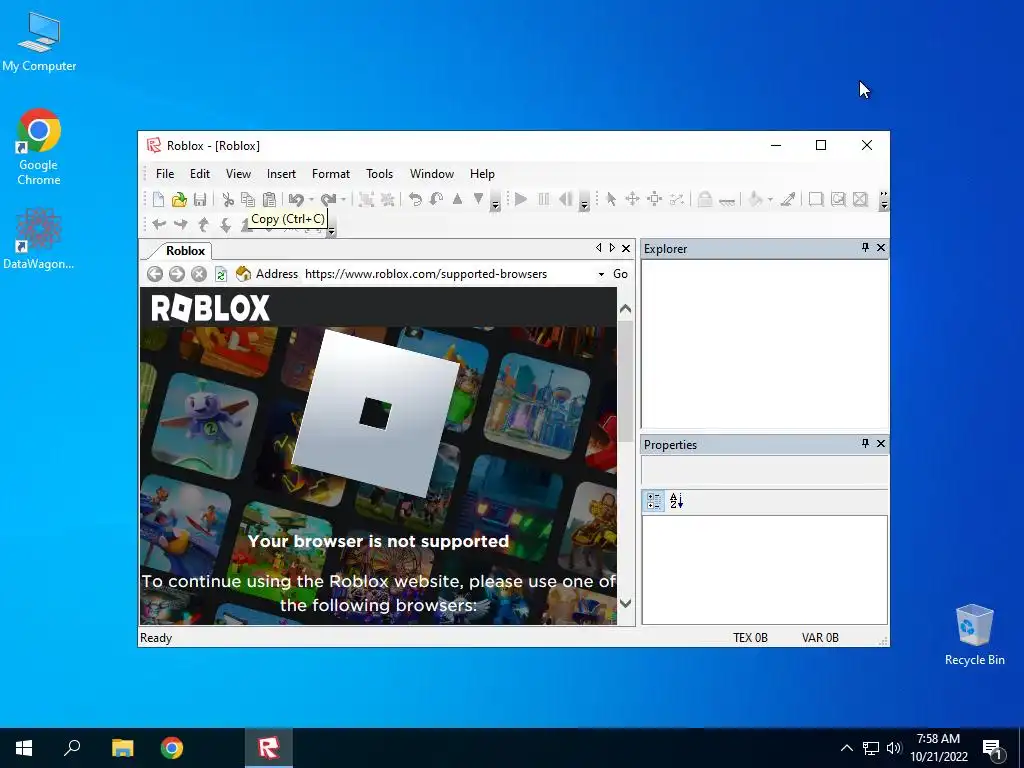Open the View menu
The image size is (1024, 768).
238,174
